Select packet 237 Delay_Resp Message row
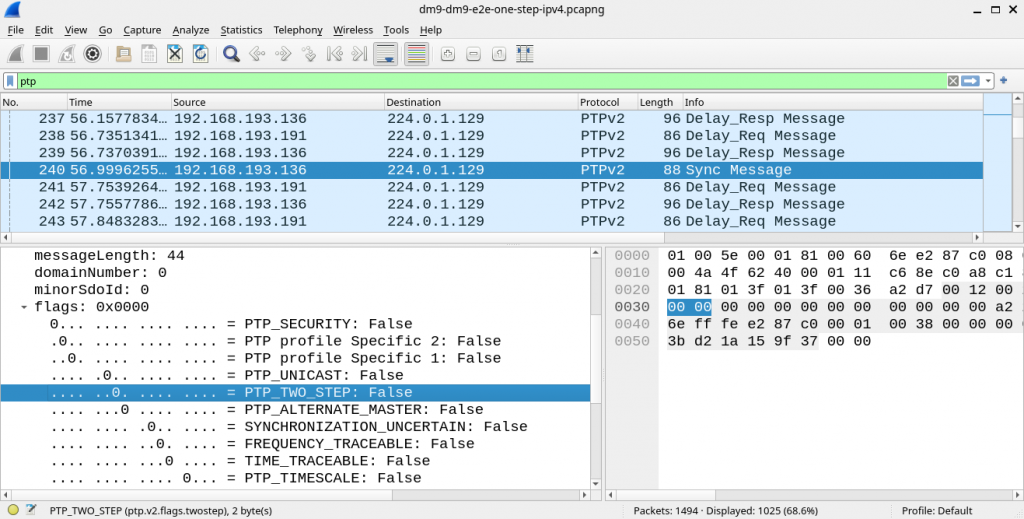This screenshot has width=1024, height=519. tap(492, 119)
